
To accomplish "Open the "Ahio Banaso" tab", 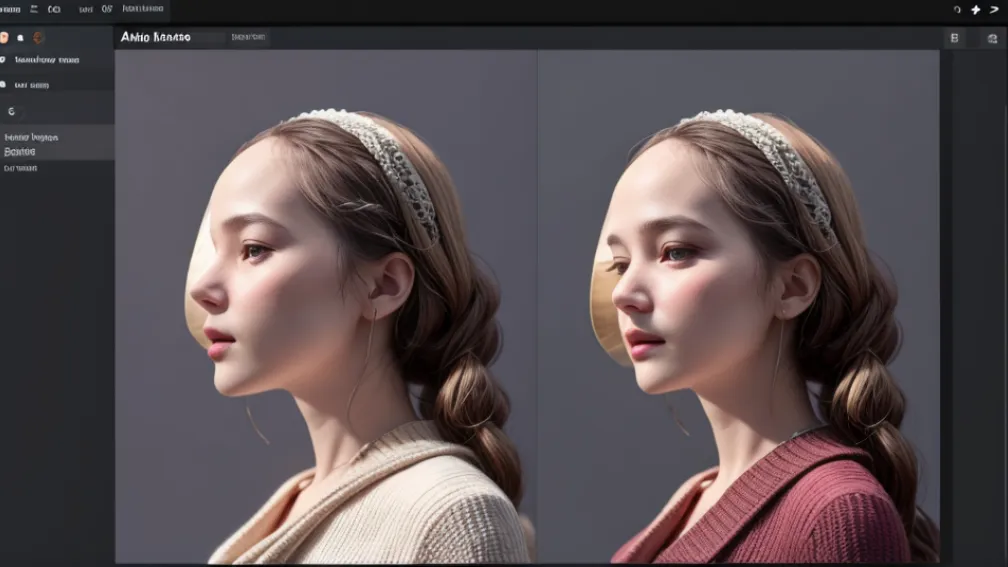I will (155, 37).
